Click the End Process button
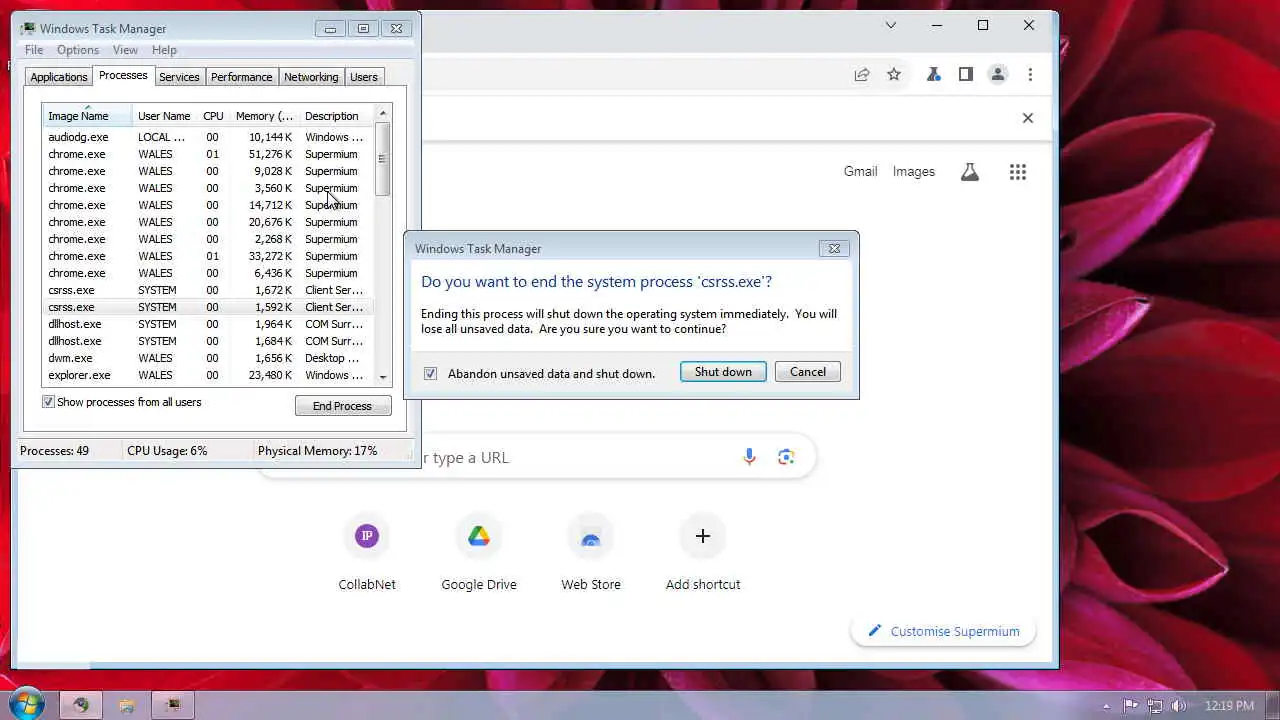1280x720 pixels. click(x=342, y=406)
